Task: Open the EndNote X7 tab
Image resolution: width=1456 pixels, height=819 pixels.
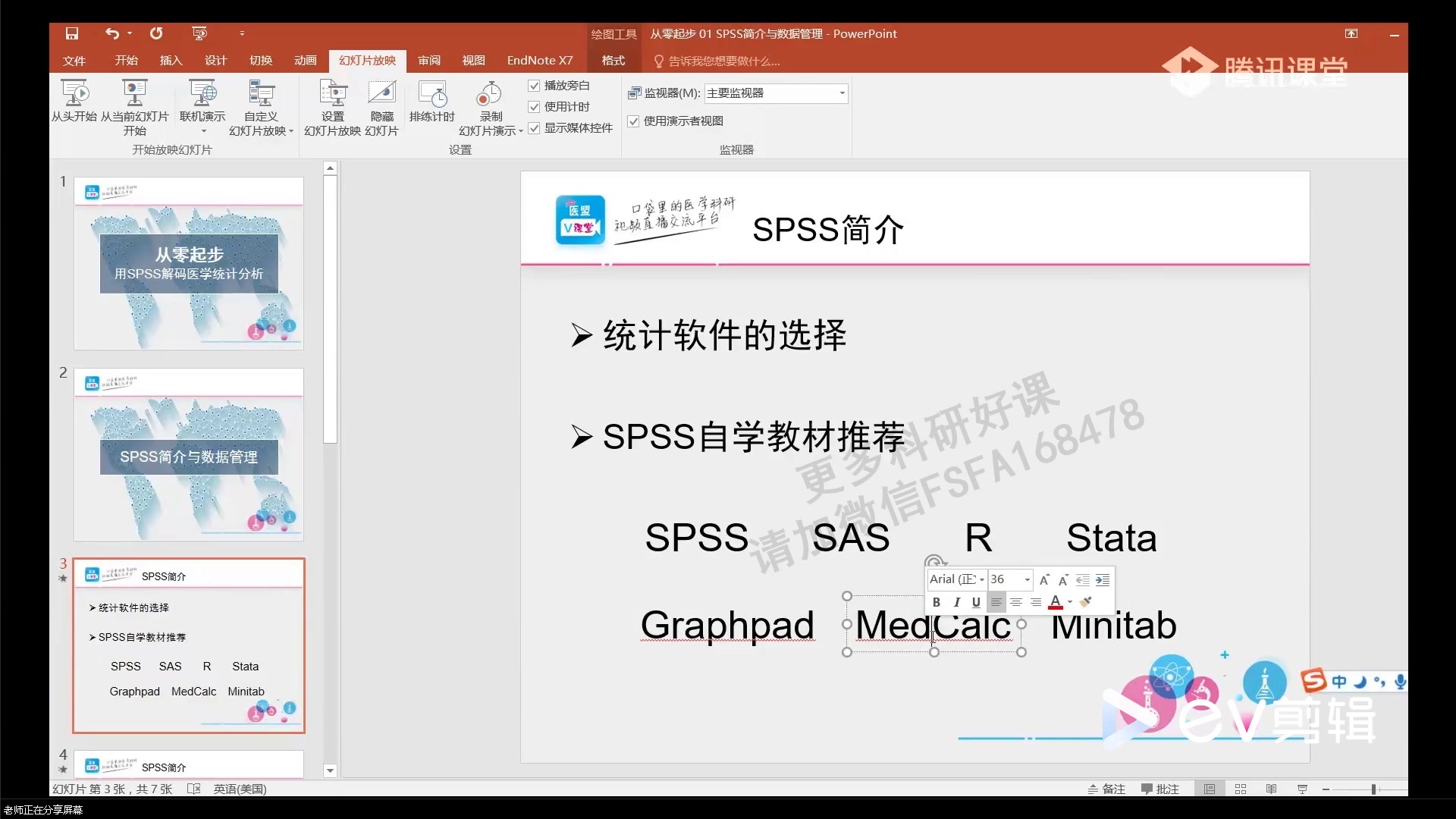Action: point(540,61)
